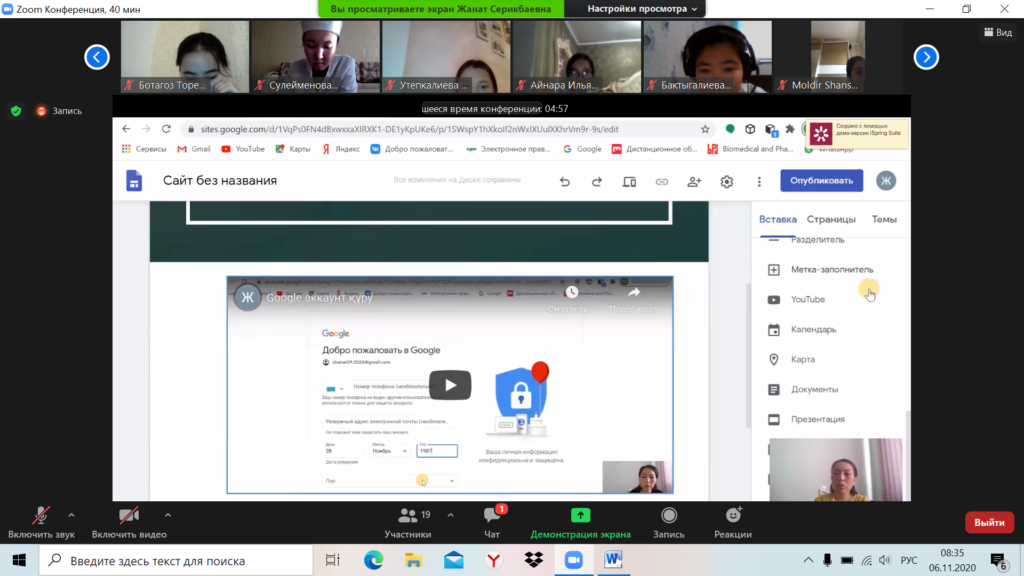1024x576 pixels.
Task: Open Настройки просмотра dropdown
Action: (x=642, y=9)
